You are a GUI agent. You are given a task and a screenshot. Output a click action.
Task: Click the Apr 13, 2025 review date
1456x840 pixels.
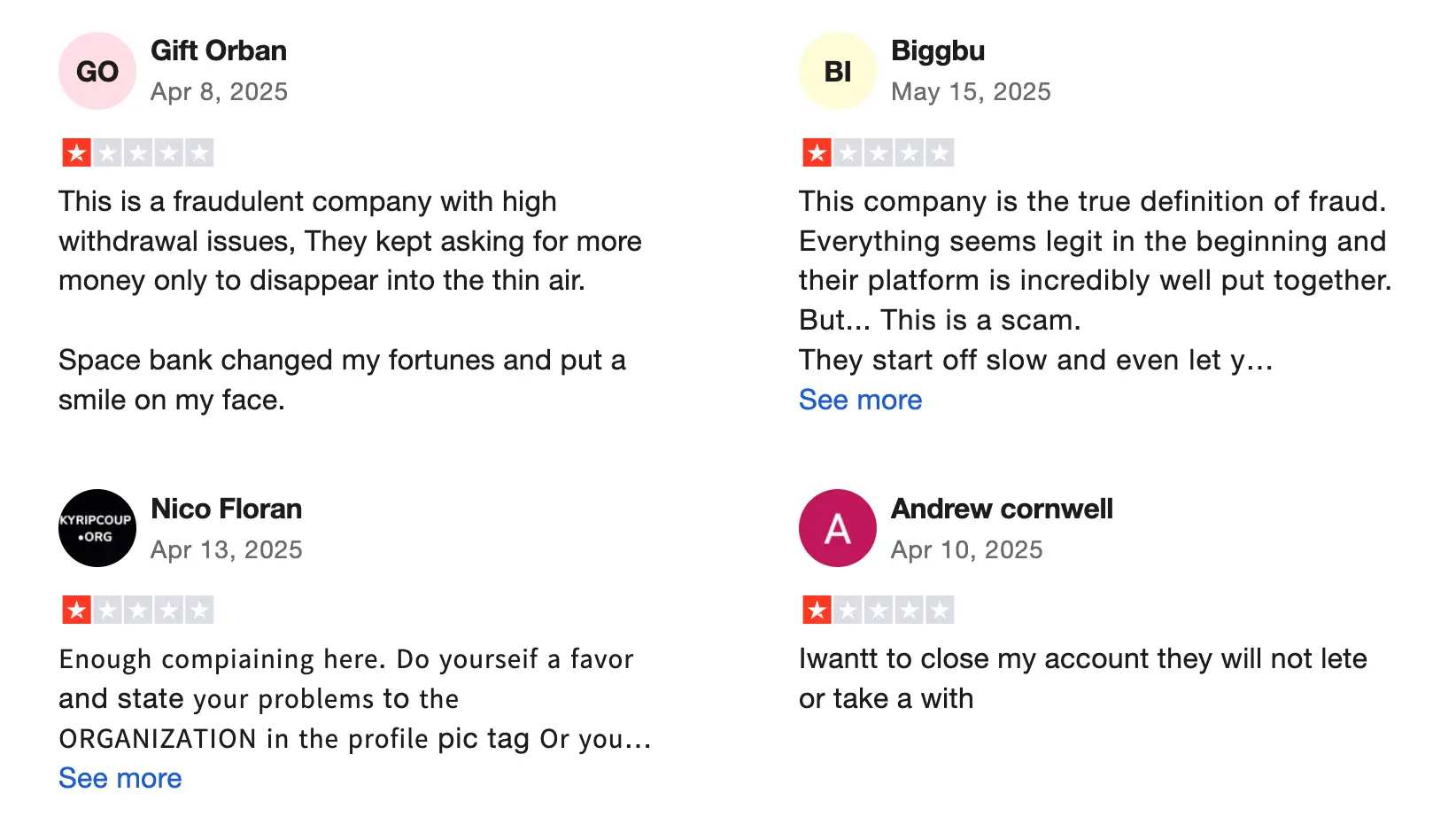(x=227, y=549)
